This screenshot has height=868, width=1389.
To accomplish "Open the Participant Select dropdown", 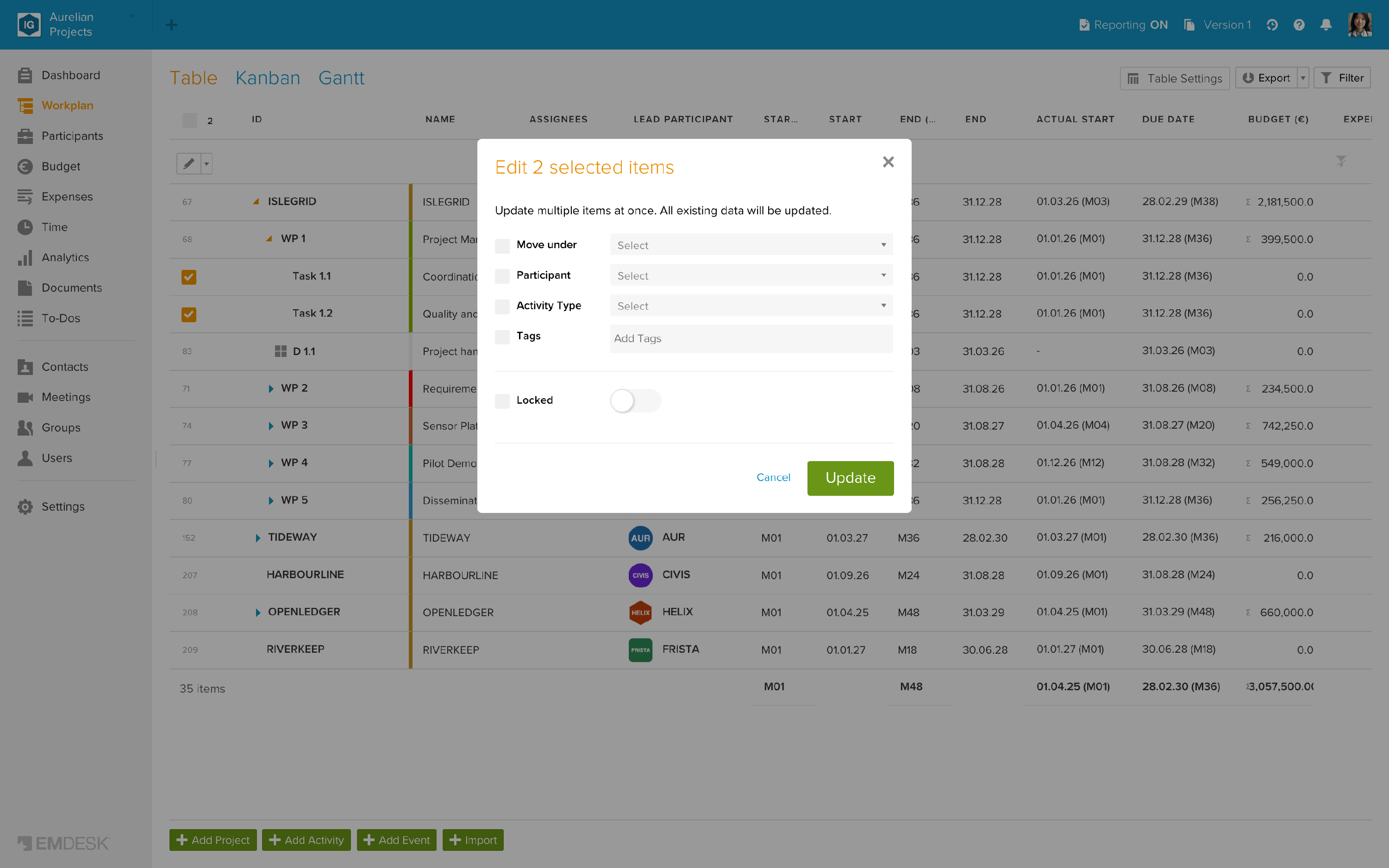I will [x=751, y=275].
